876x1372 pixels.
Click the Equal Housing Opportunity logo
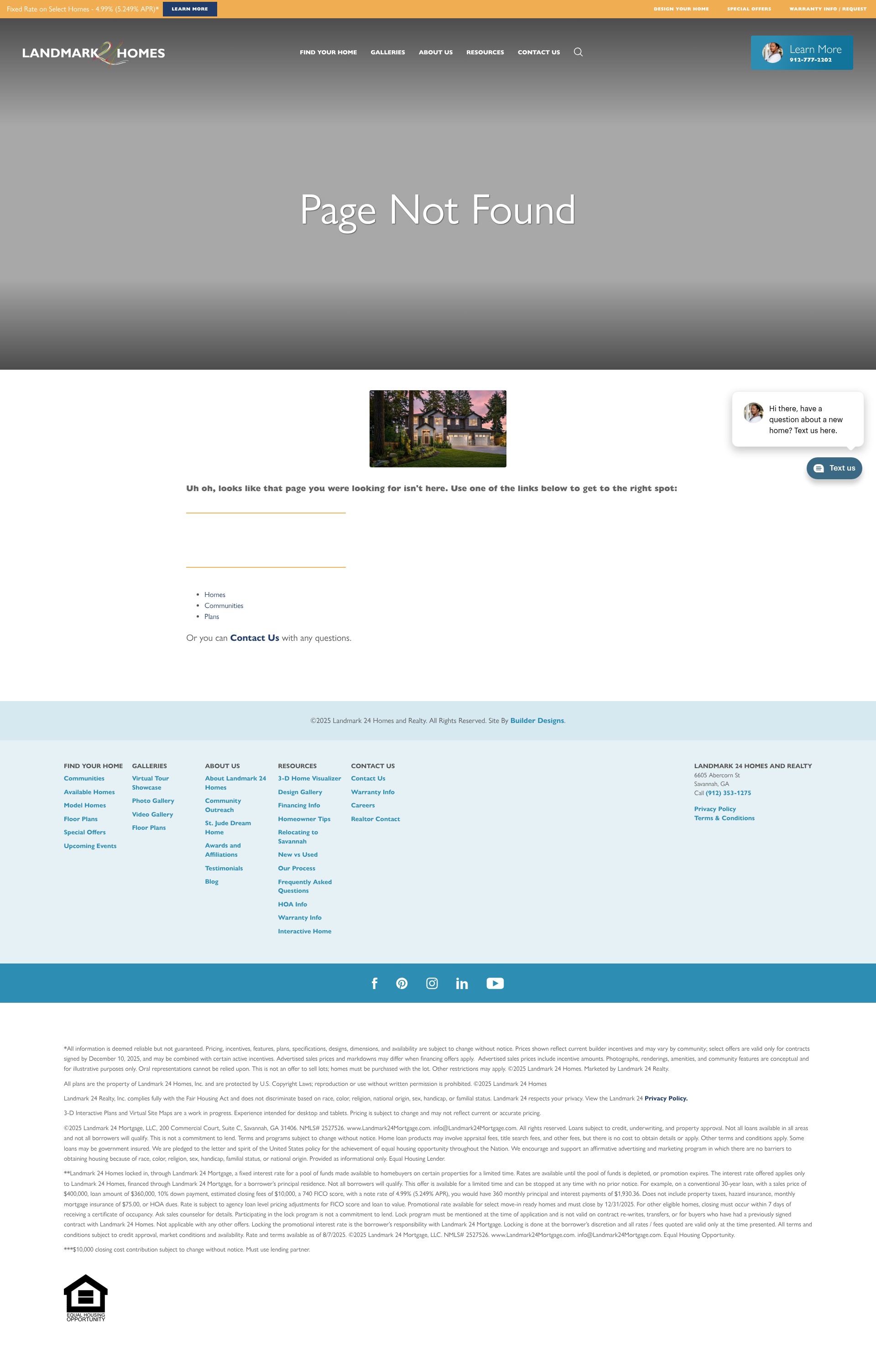[x=85, y=1298]
